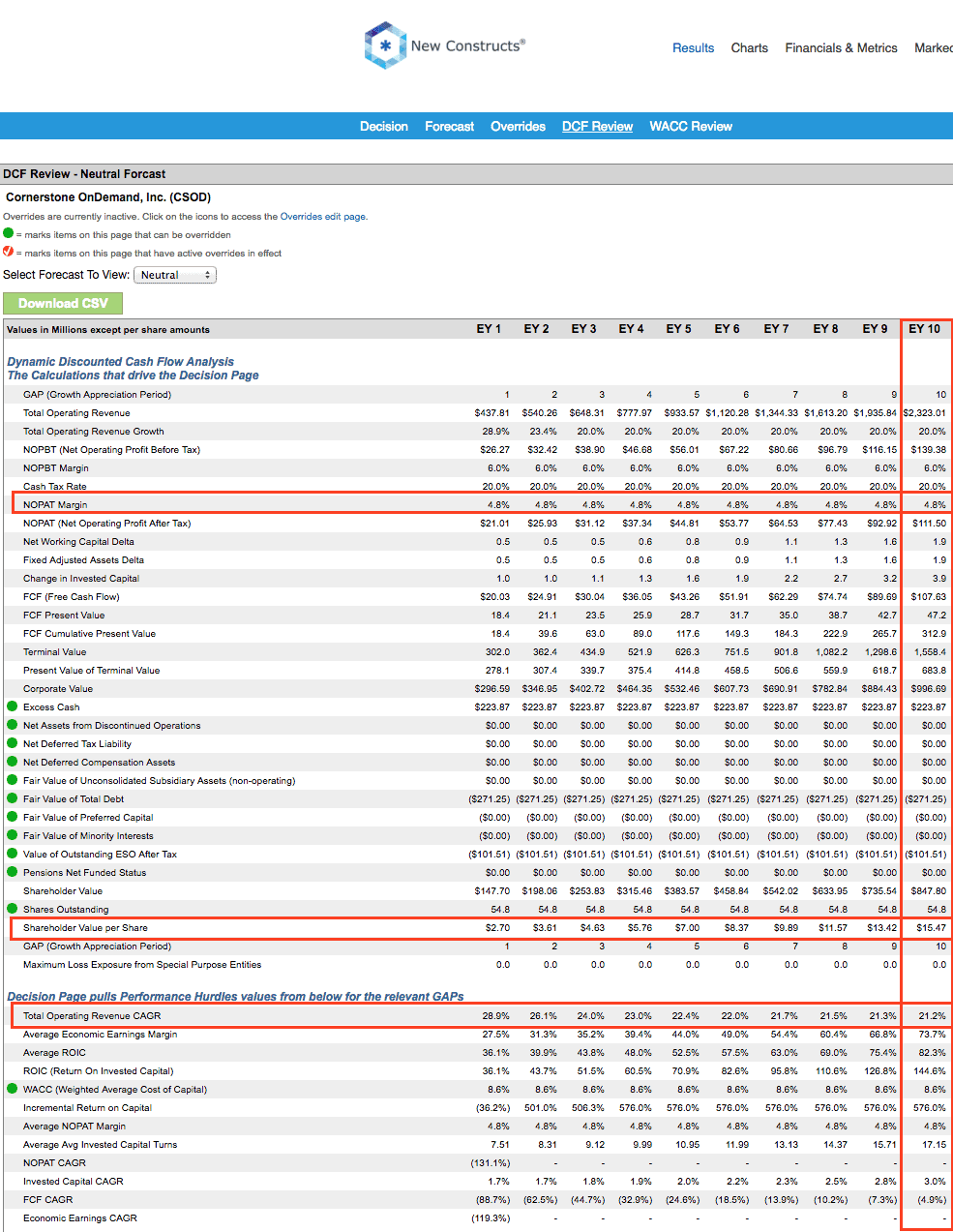Click the Dynamic Discounted Cash Flow Analysis heading

coord(121,362)
